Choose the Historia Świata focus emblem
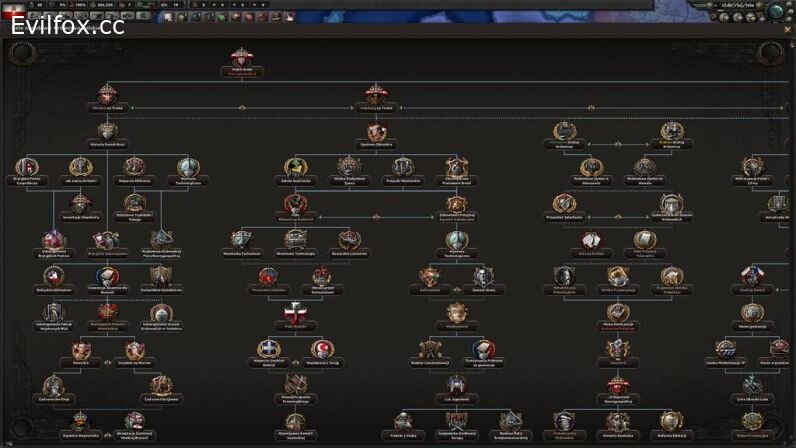This screenshot has height=448, width=796. click(109, 131)
